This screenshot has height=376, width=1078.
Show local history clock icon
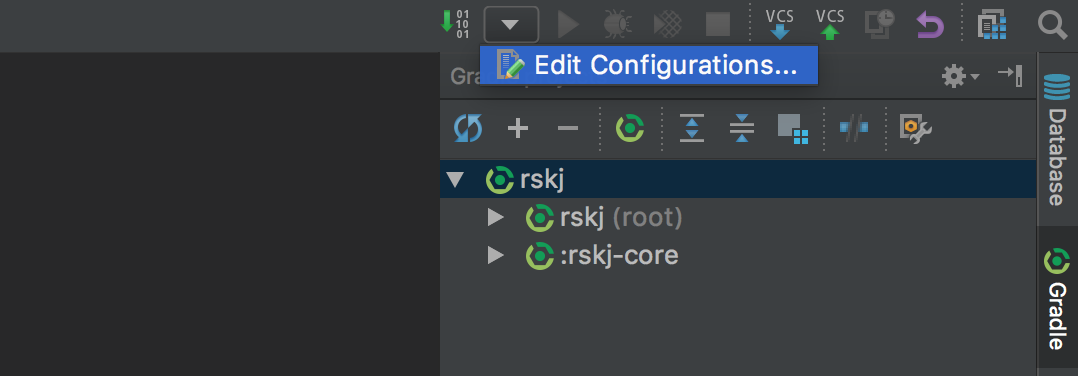click(x=879, y=25)
